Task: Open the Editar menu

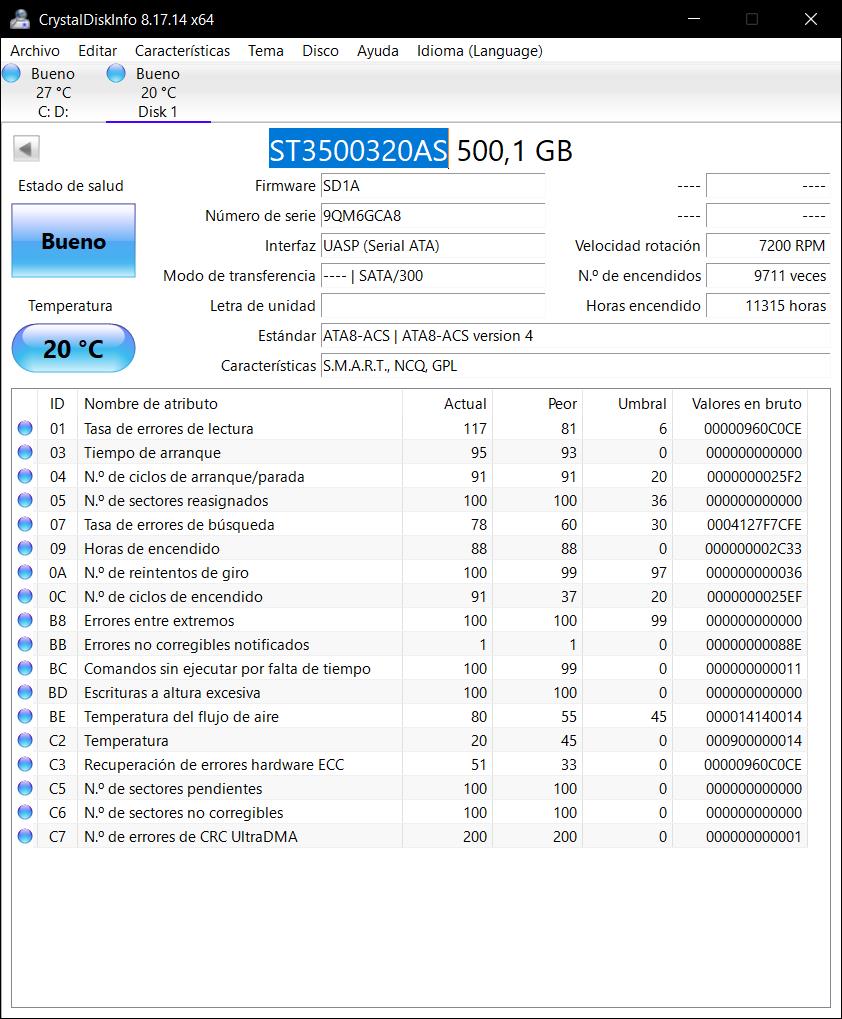Action: pos(97,51)
